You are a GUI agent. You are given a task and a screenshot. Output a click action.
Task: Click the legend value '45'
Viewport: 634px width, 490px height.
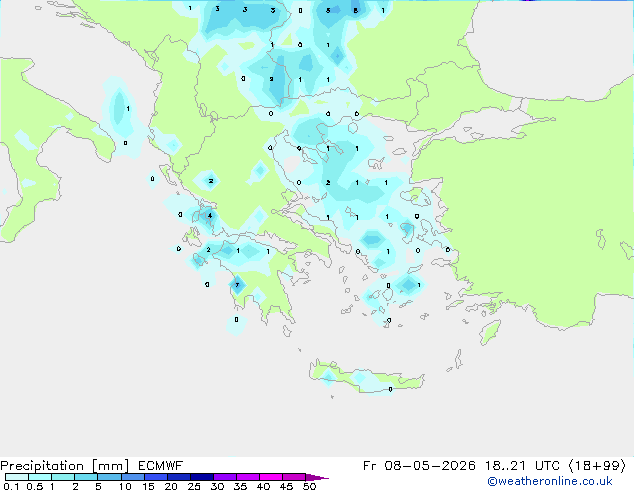pyautogui.click(x=286, y=486)
